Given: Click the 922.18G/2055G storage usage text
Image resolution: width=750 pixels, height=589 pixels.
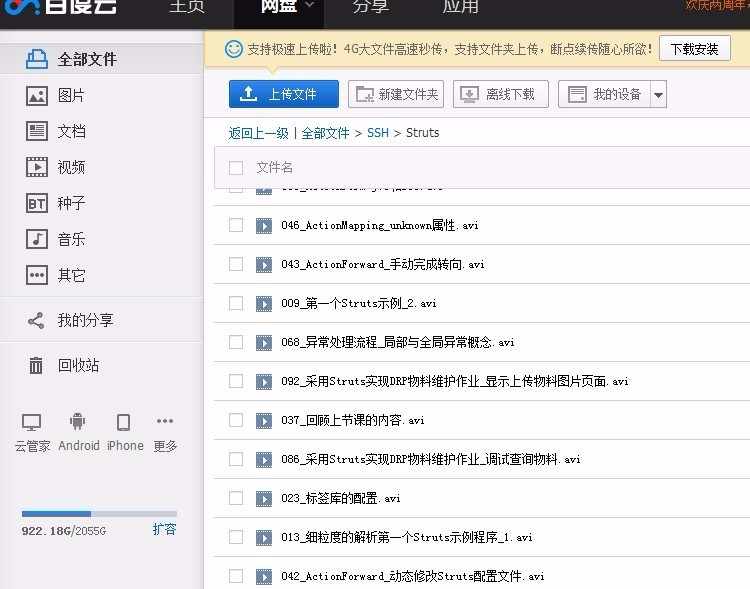Looking at the screenshot, I should (x=64, y=531).
